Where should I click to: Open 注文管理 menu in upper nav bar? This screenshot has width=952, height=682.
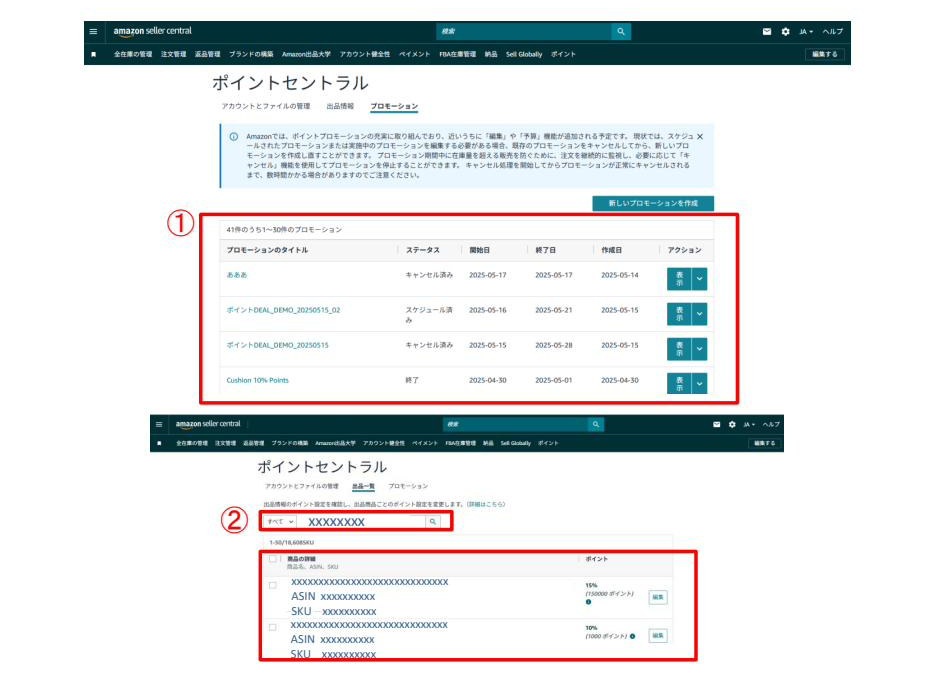tap(174, 54)
